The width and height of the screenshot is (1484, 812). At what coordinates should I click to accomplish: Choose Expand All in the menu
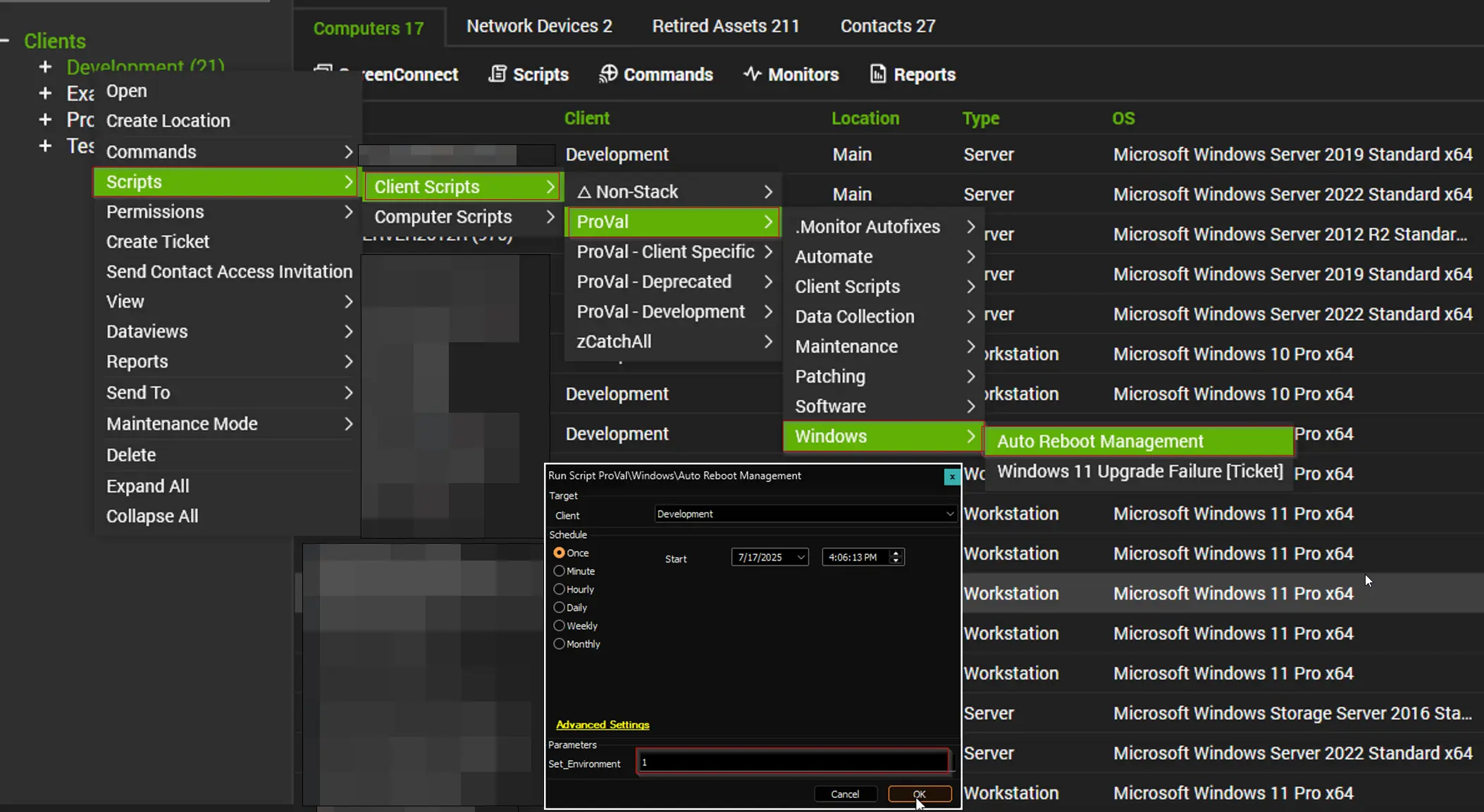point(227,486)
